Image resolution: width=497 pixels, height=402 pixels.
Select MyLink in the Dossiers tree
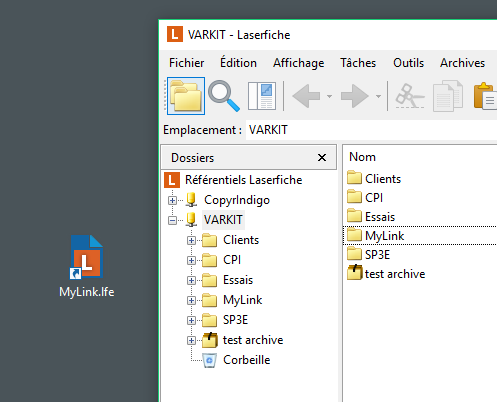point(243,300)
